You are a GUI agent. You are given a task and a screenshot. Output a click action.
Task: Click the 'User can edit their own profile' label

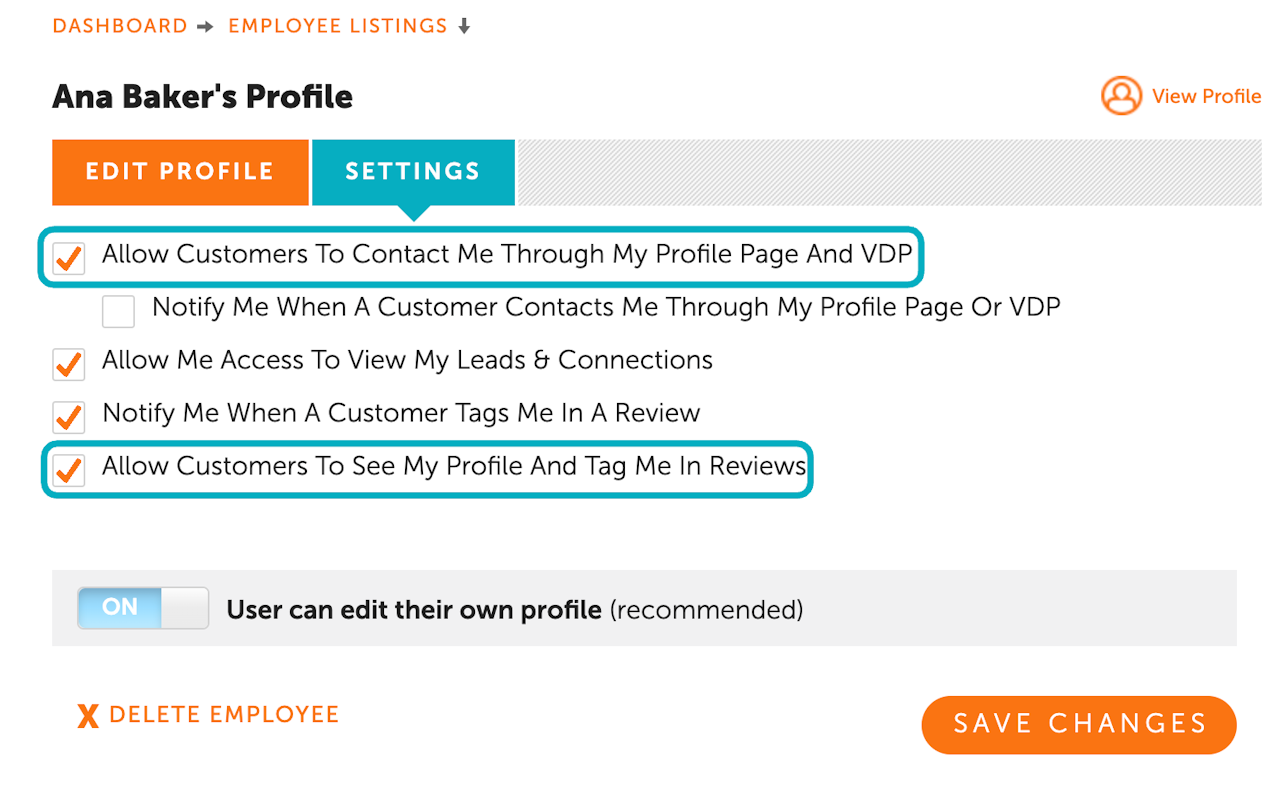414,609
